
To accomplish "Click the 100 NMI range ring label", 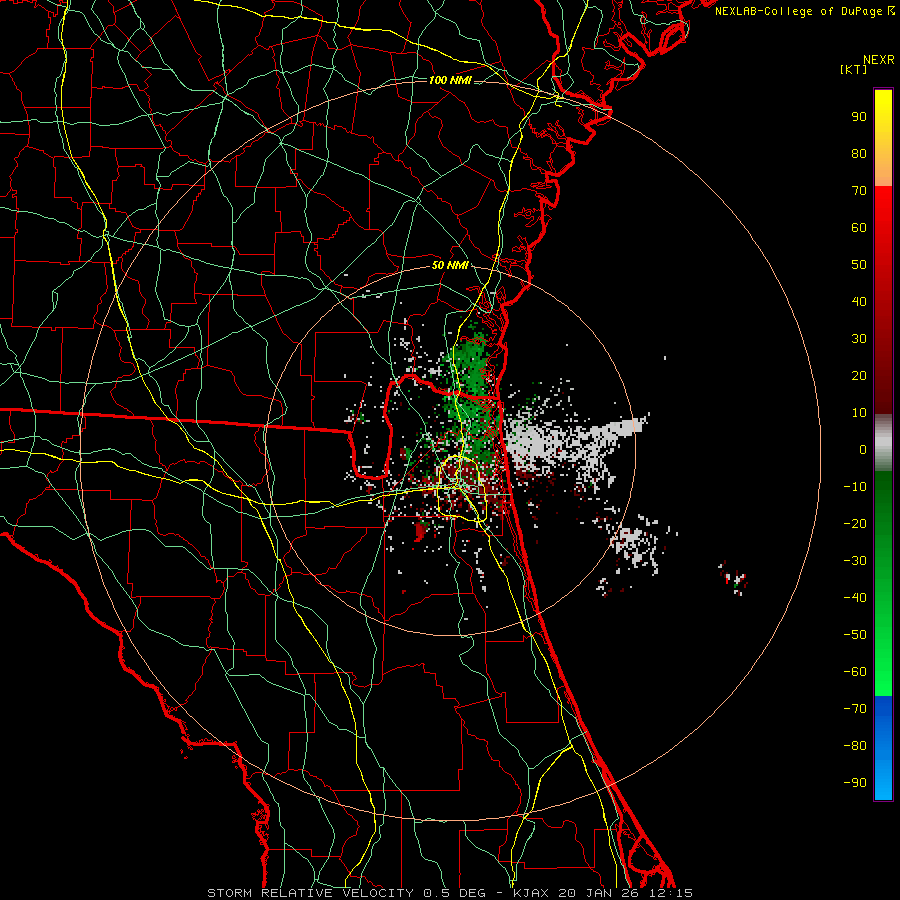I will pyautogui.click(x=450, y=80).
